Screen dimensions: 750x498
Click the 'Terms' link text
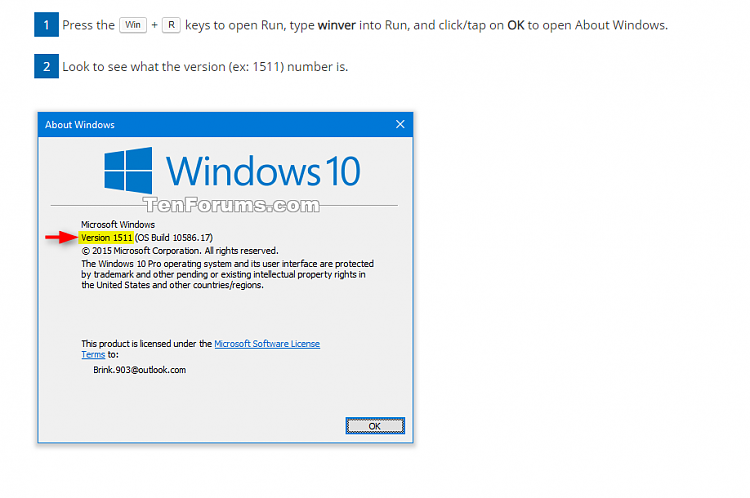click(x=93, y=354)
